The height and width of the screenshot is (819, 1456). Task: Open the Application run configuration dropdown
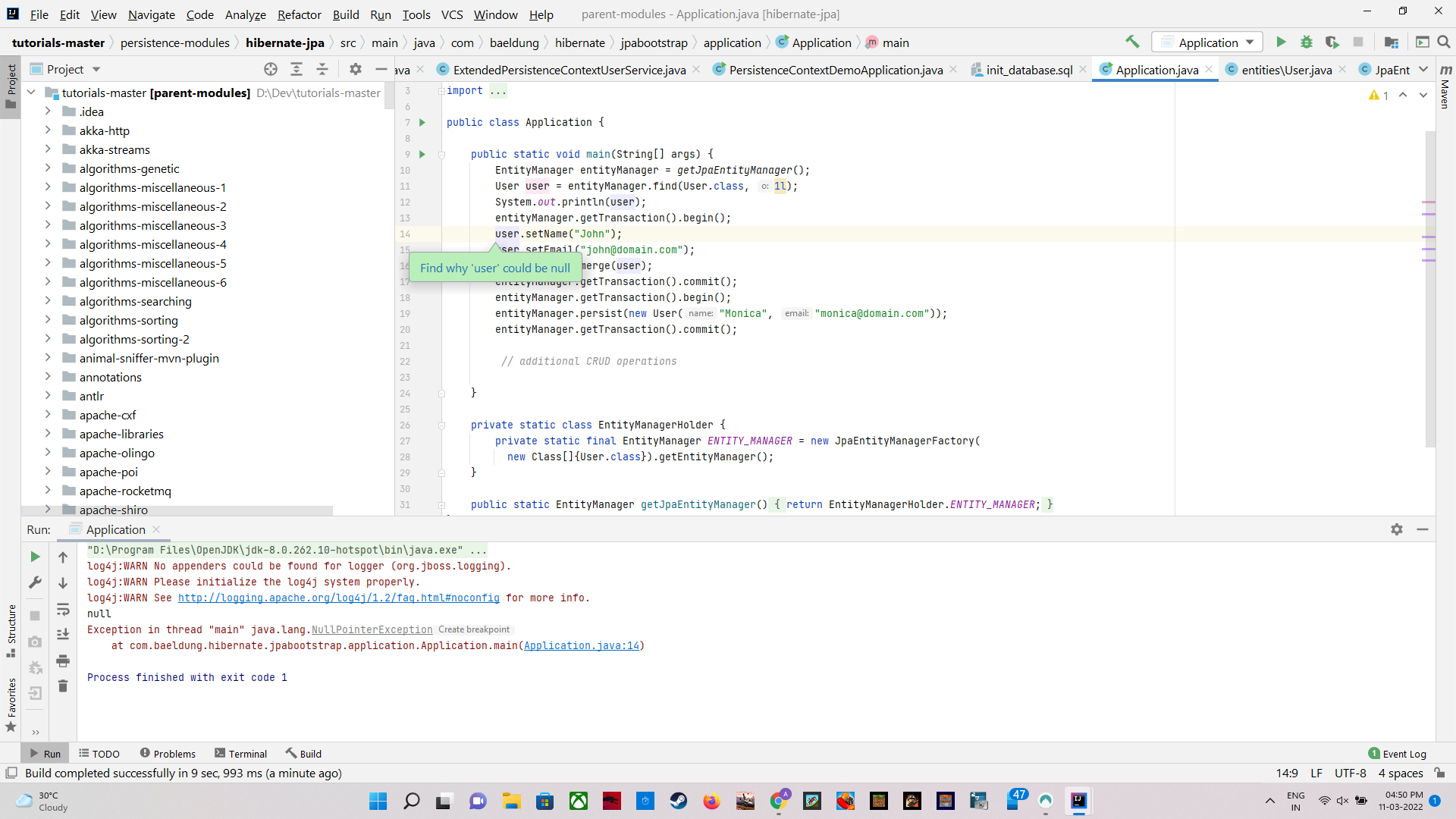tap(1248, 42)
